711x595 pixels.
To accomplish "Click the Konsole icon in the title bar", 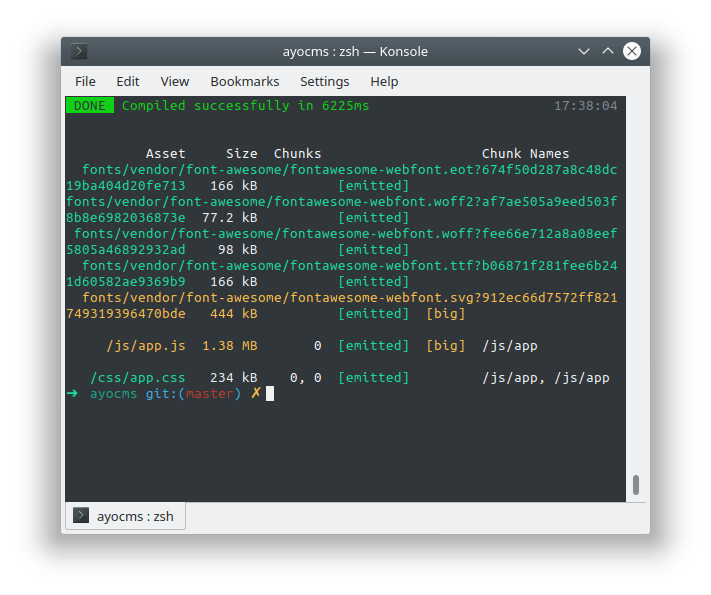I will click(x=80, y=52).
